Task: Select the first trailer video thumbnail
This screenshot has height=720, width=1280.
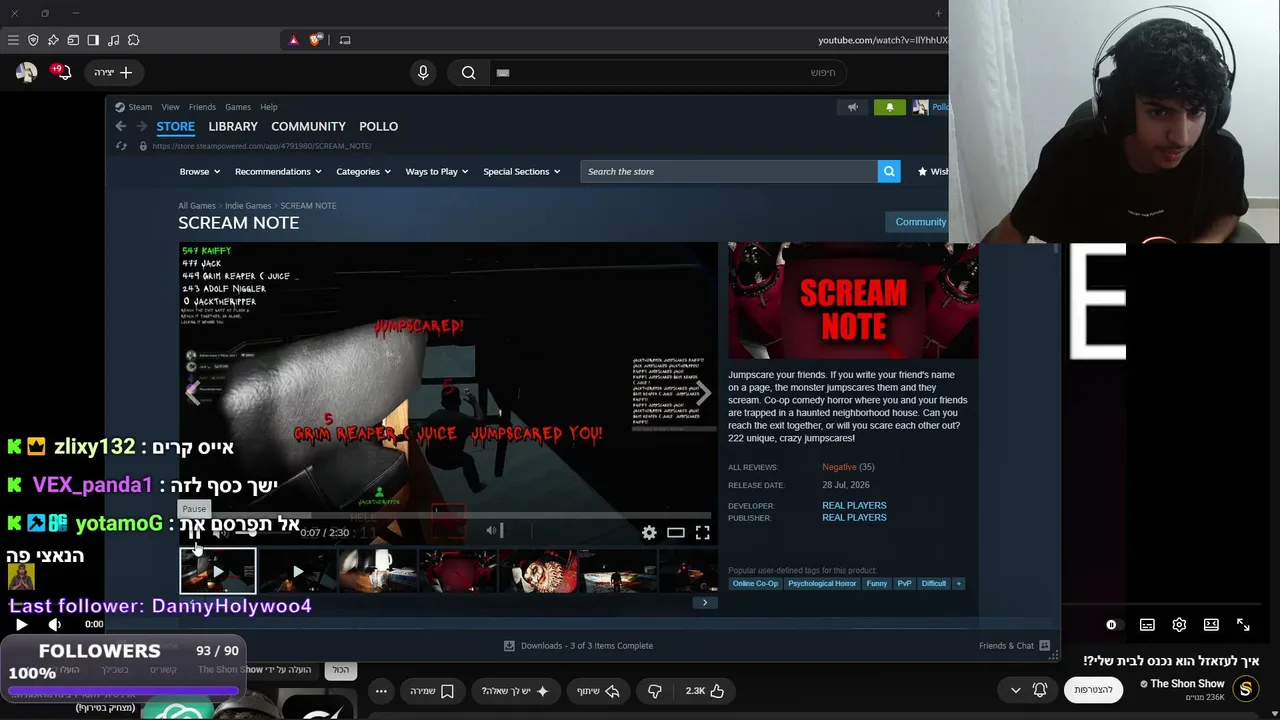Action: click(x=218, y=571)
